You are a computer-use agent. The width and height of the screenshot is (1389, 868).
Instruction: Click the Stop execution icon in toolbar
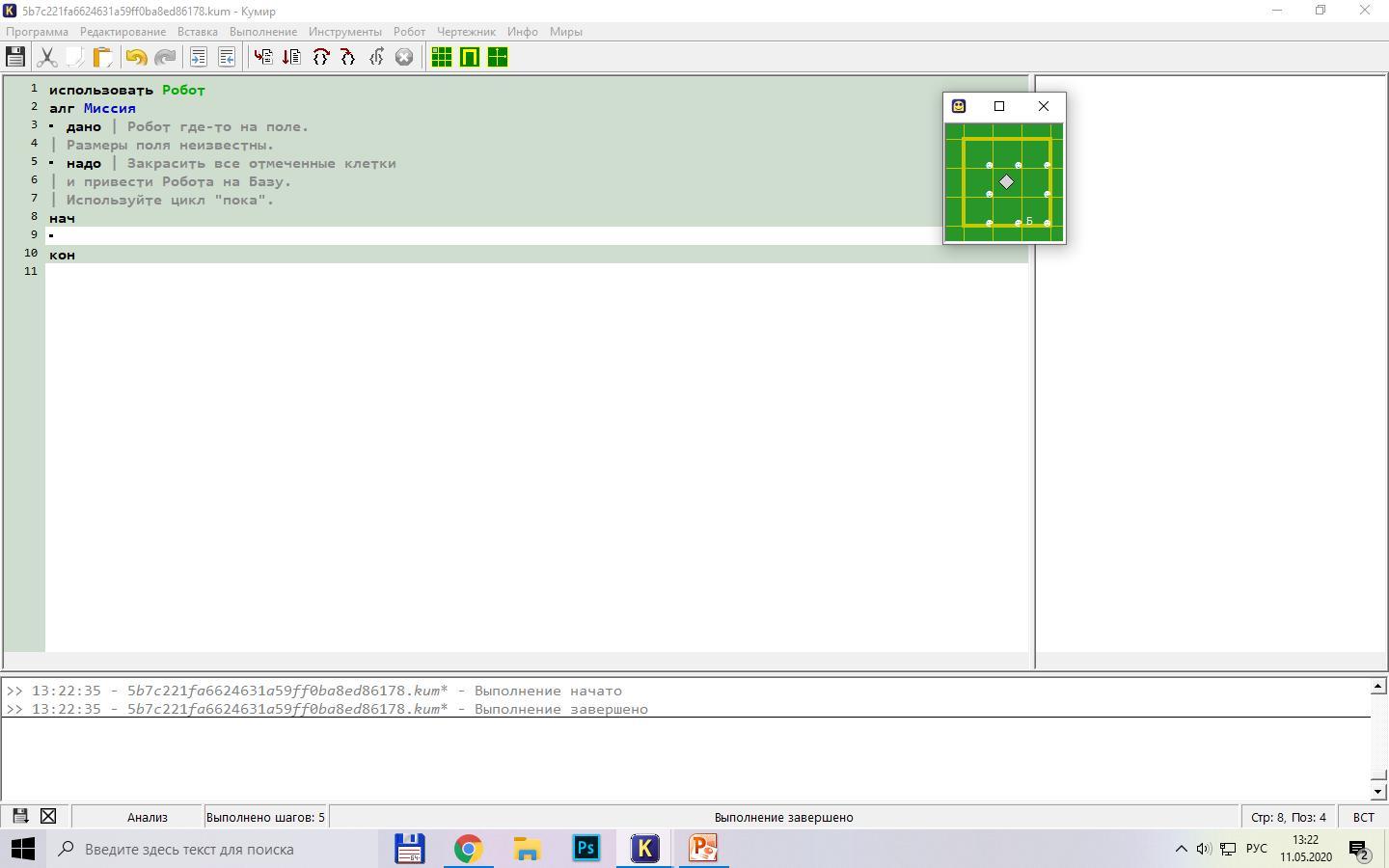(x=404, y=57)
